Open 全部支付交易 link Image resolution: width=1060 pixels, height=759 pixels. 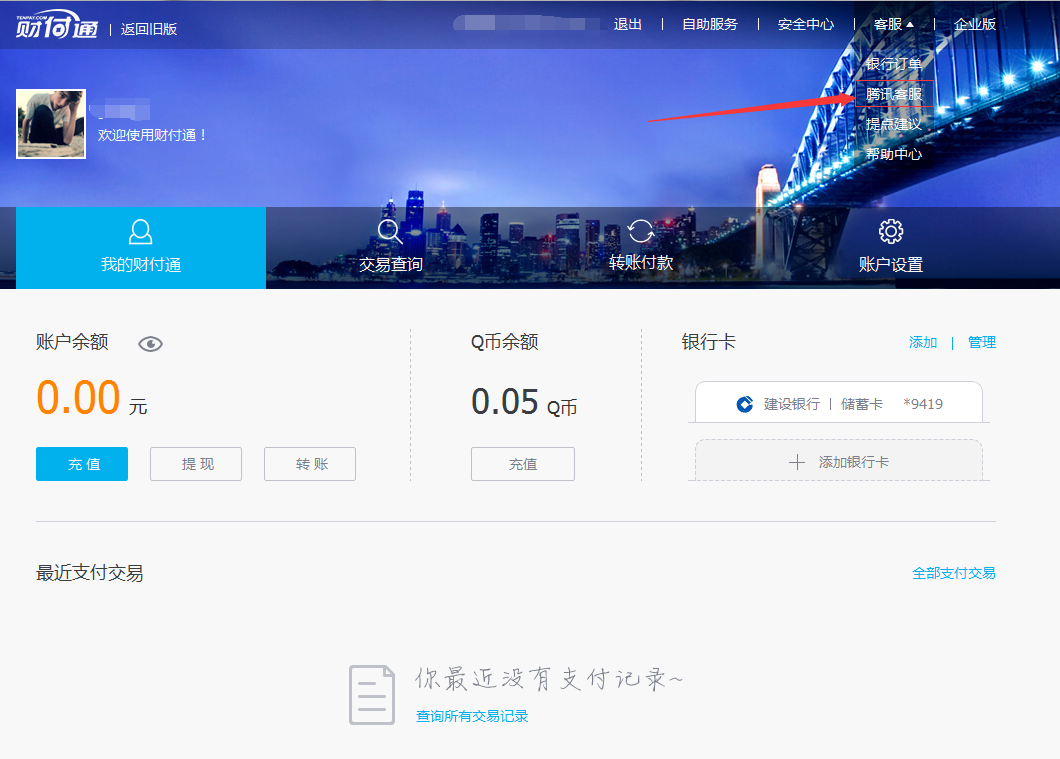tap(953, 573)
